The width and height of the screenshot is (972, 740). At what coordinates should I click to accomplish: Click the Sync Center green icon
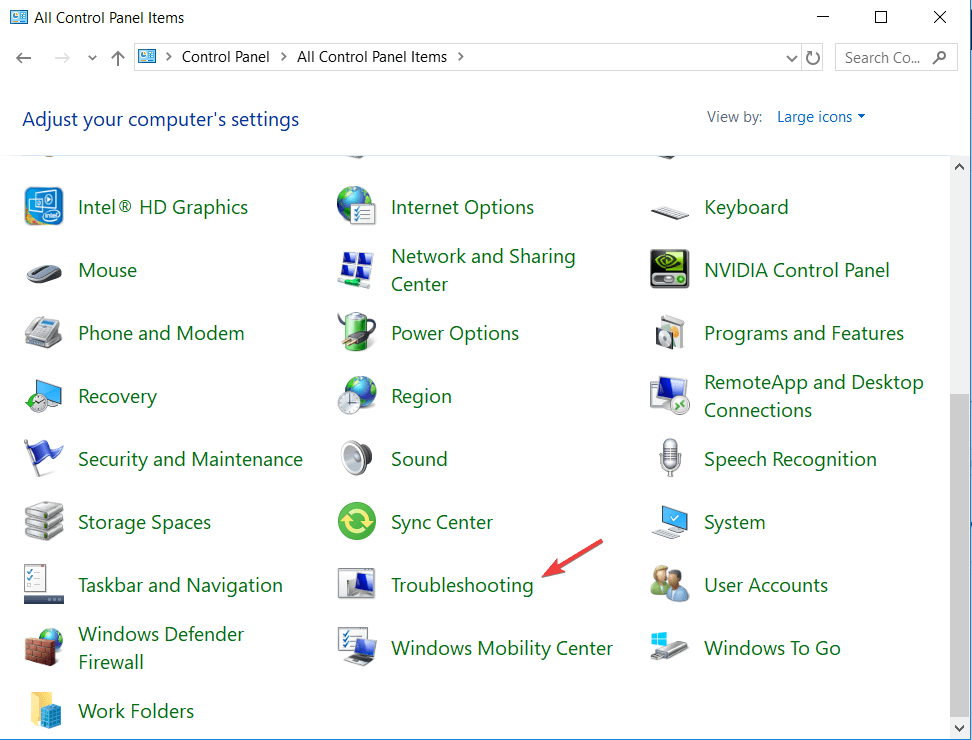pyautogui.click(x=356, y=521)
